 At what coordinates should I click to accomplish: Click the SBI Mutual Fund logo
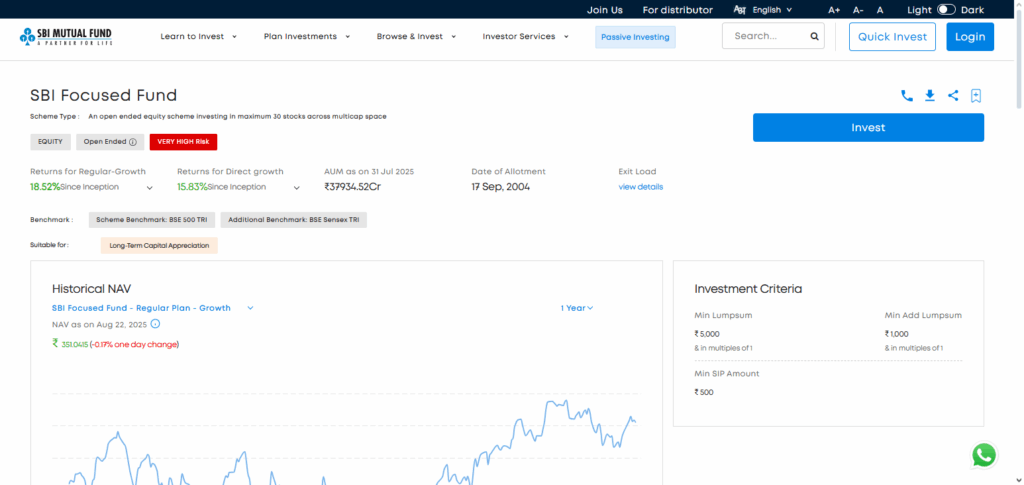point(66,37)
